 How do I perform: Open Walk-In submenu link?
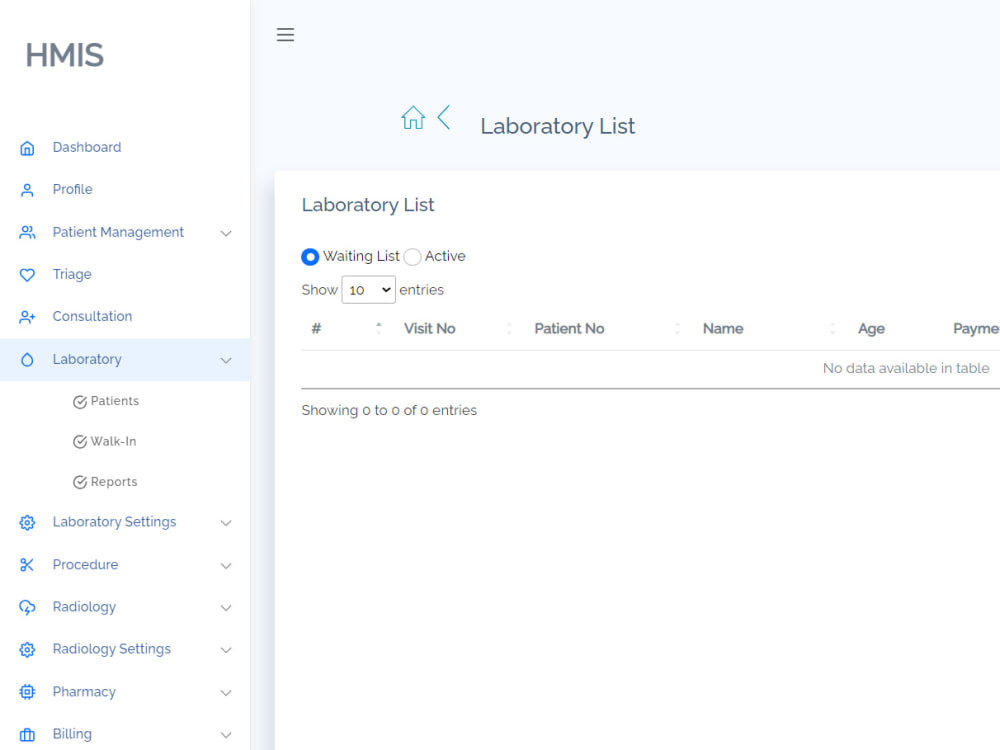(114, 441)
